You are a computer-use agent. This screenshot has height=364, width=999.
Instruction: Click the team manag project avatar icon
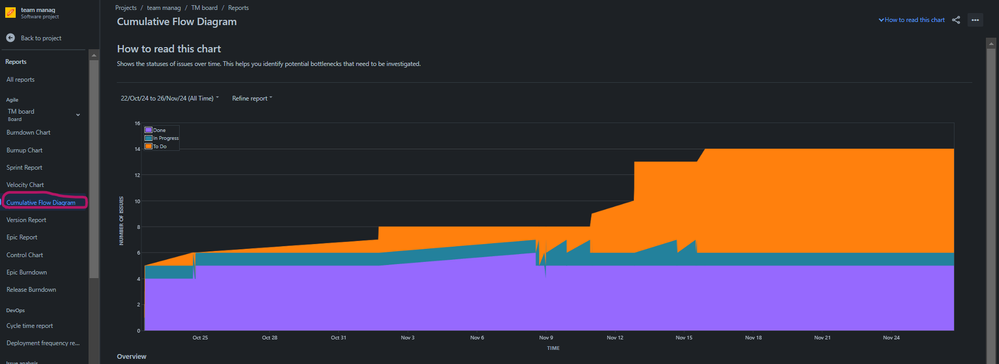tap(10, 13)
